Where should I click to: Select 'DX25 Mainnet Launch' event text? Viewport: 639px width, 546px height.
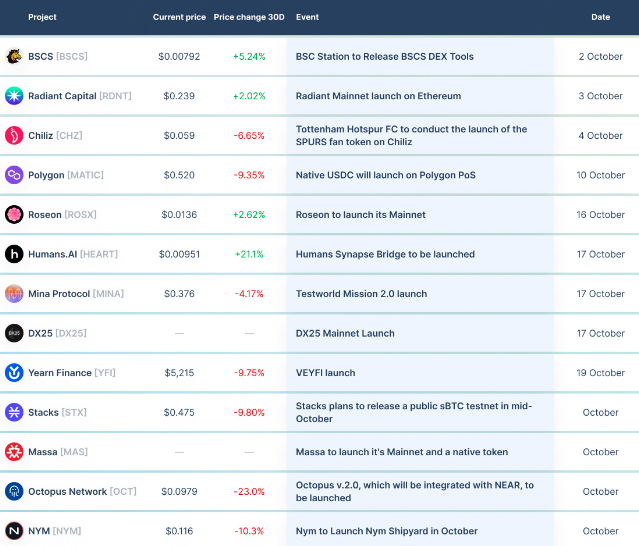[x=345, y=333]
